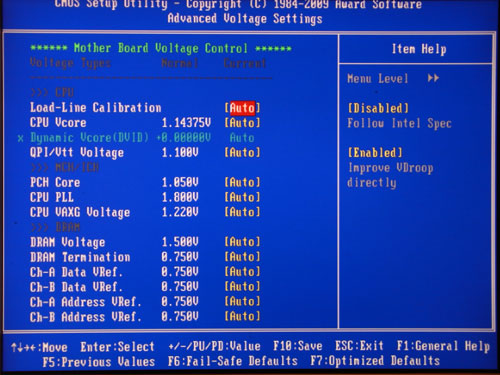500x375 pixels.
Task: Click the Ch-B Data VRef. label
Action: (76, 287)
